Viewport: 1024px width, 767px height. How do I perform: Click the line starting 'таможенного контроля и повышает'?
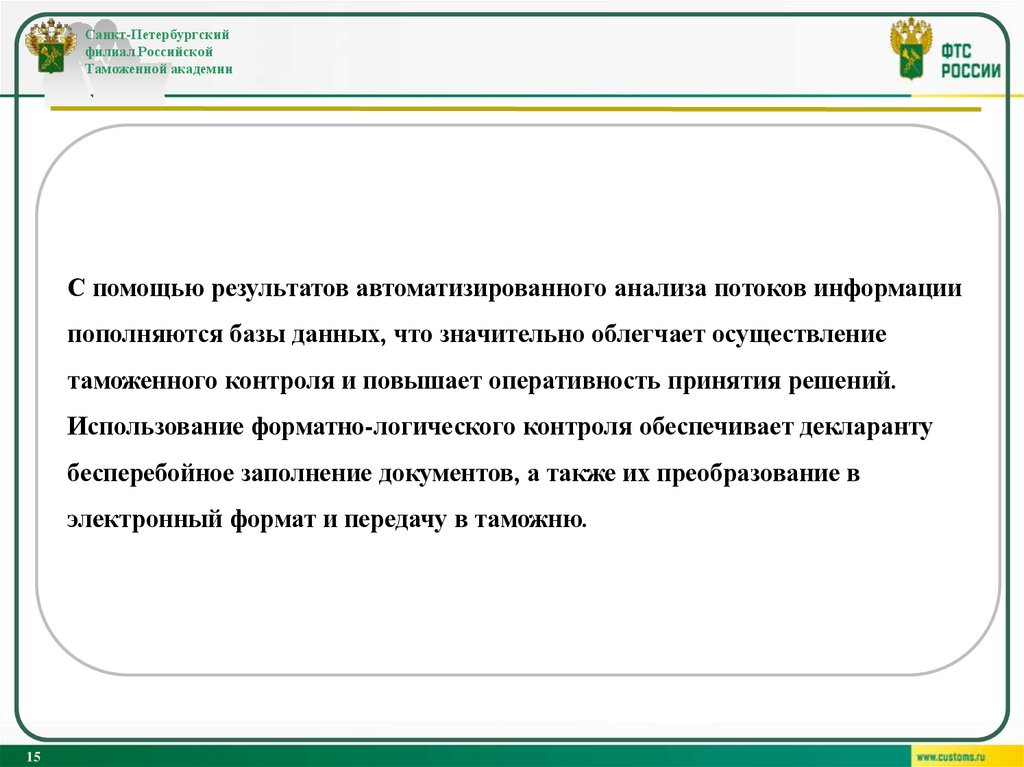[481, 381]
